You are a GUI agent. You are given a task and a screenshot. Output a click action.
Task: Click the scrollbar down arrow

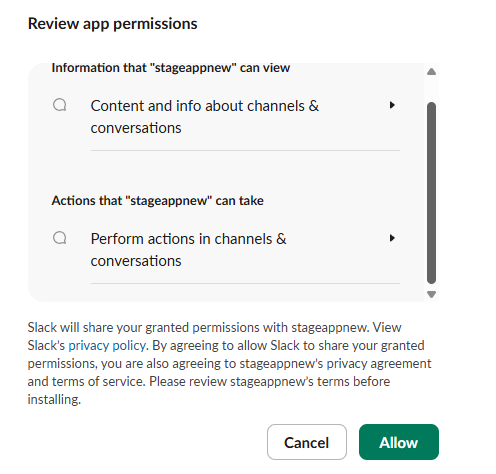pyautogui.click(x=431, y=294)
